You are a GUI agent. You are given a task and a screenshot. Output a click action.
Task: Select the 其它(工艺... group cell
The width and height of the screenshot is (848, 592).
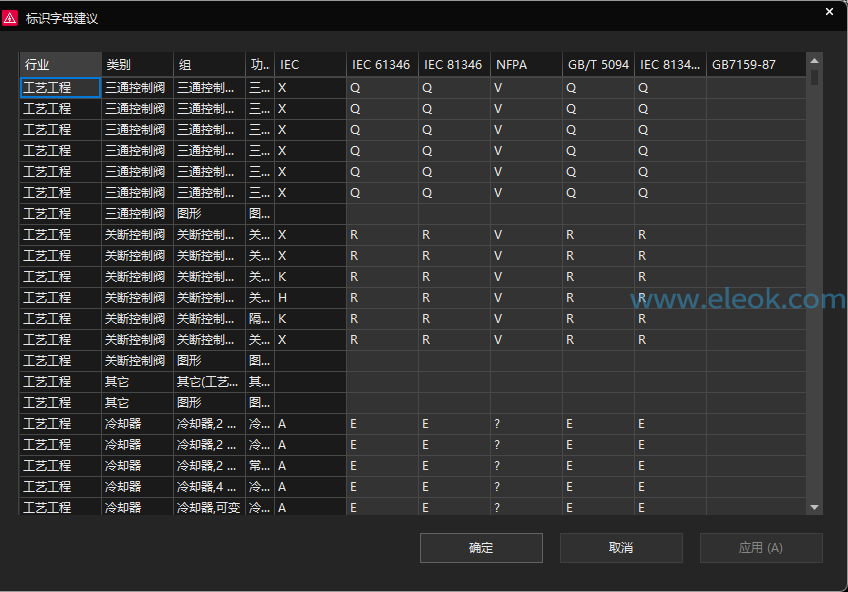tap(209, 382)
